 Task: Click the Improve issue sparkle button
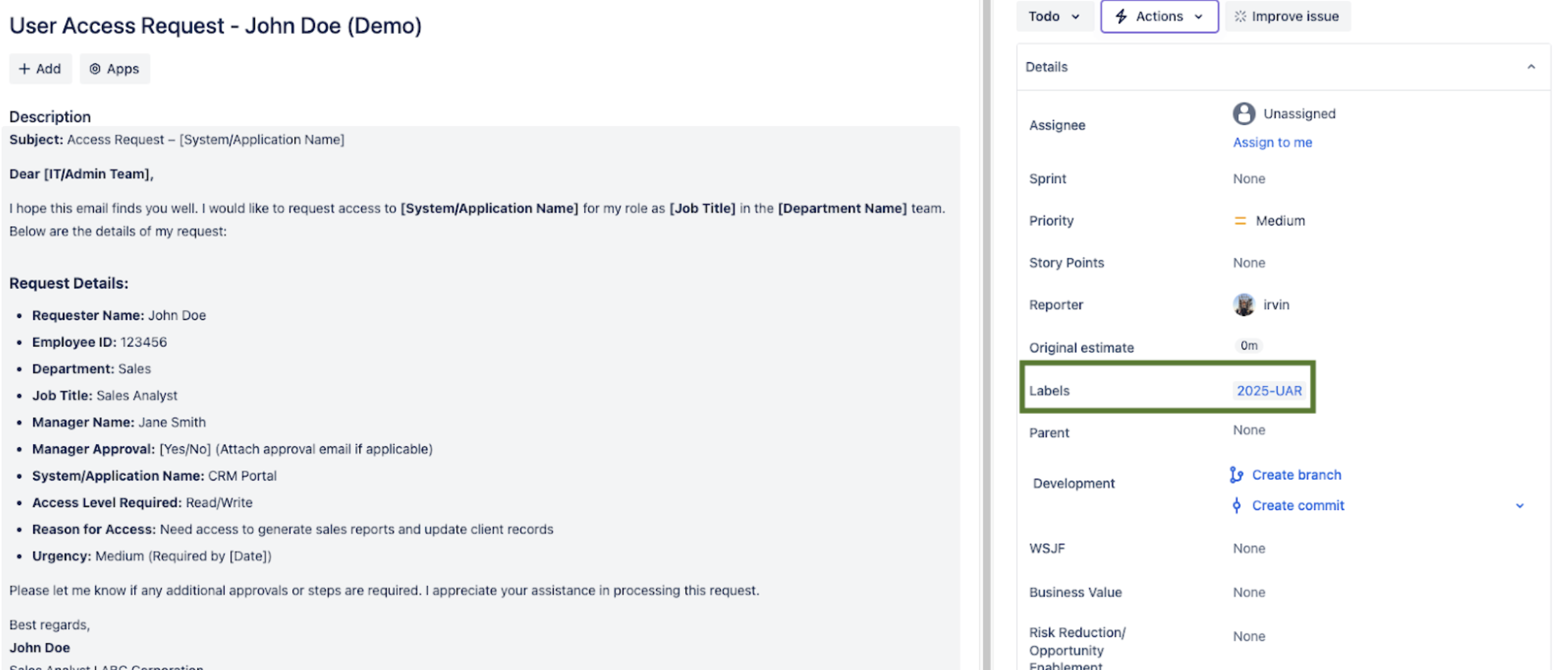[1287, 16]
